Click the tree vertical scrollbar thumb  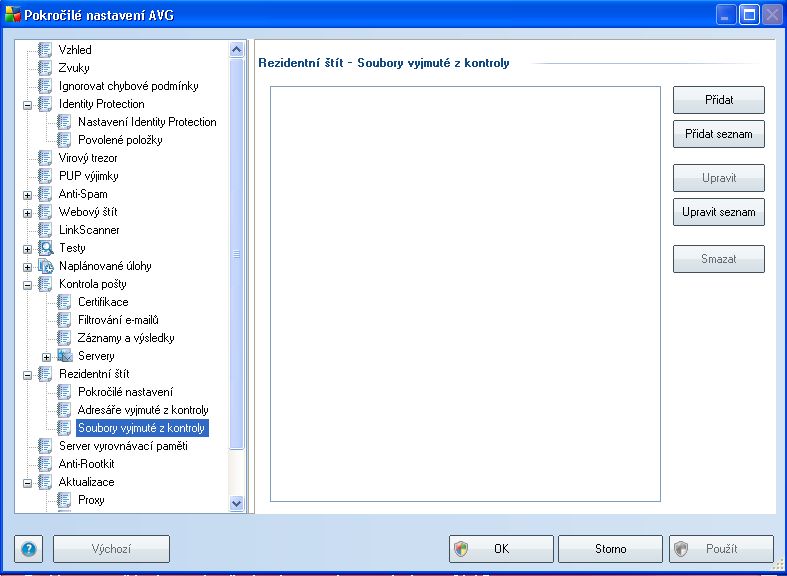point(236,254)
